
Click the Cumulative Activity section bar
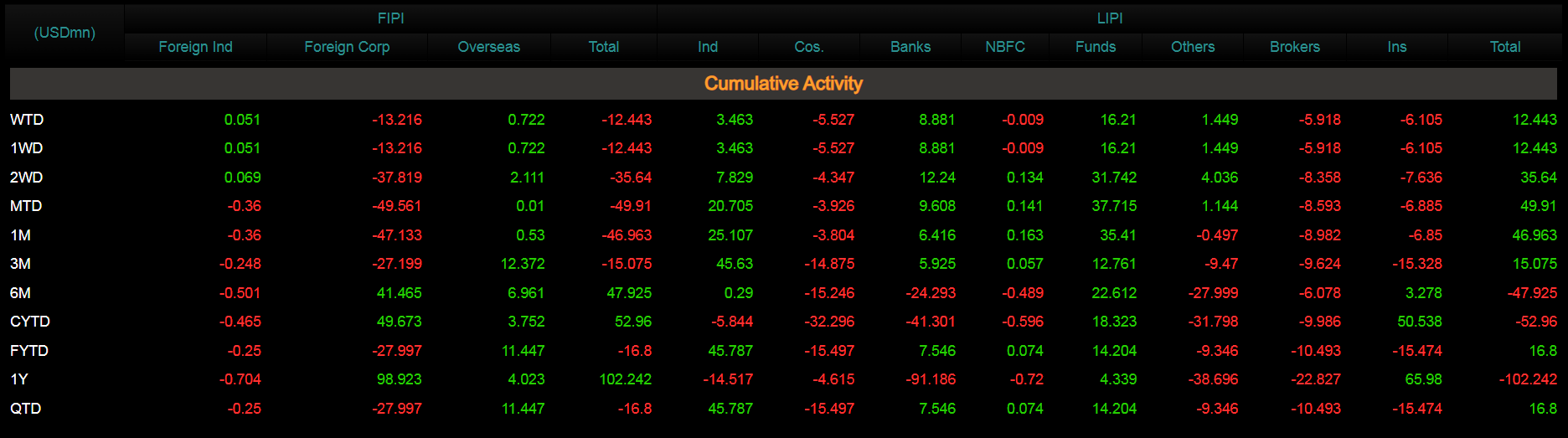point(783,84)
